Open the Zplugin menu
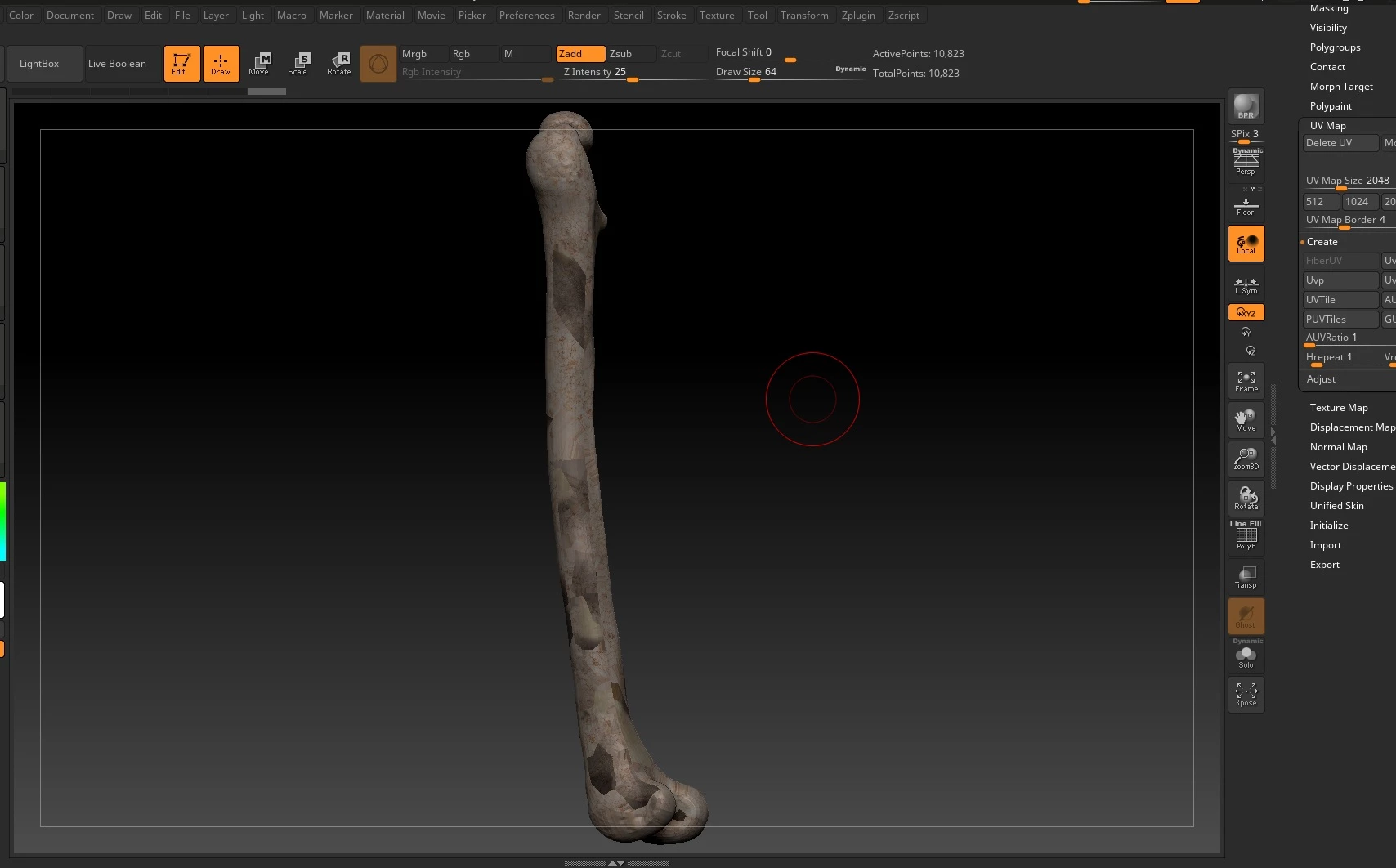The image size is (1396, 868). [x=858, y=16]
